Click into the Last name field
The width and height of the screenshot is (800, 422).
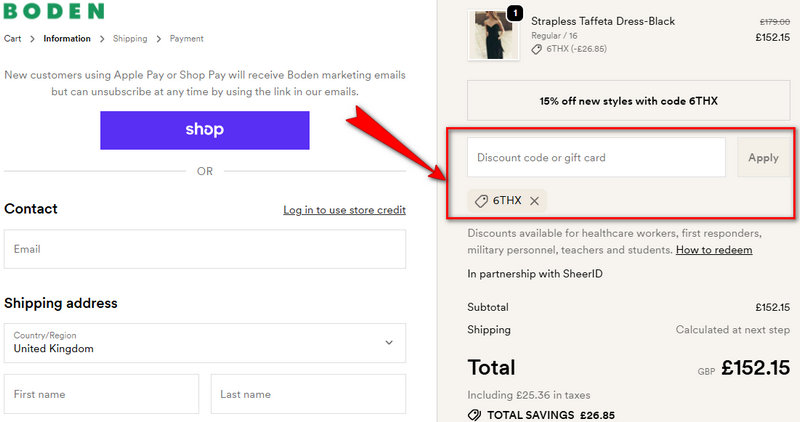click(308, 394)
